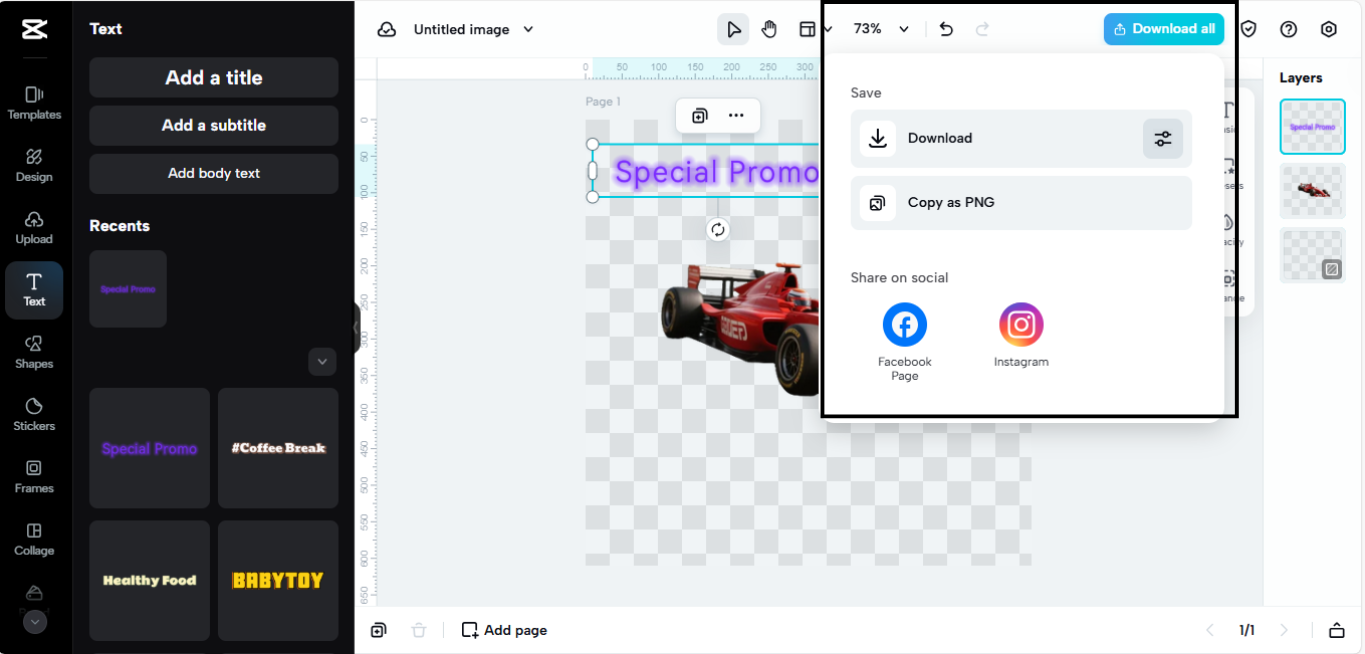Open the Templates panel
Viewport: 1365px width, 654px height.
pos(34,103)
